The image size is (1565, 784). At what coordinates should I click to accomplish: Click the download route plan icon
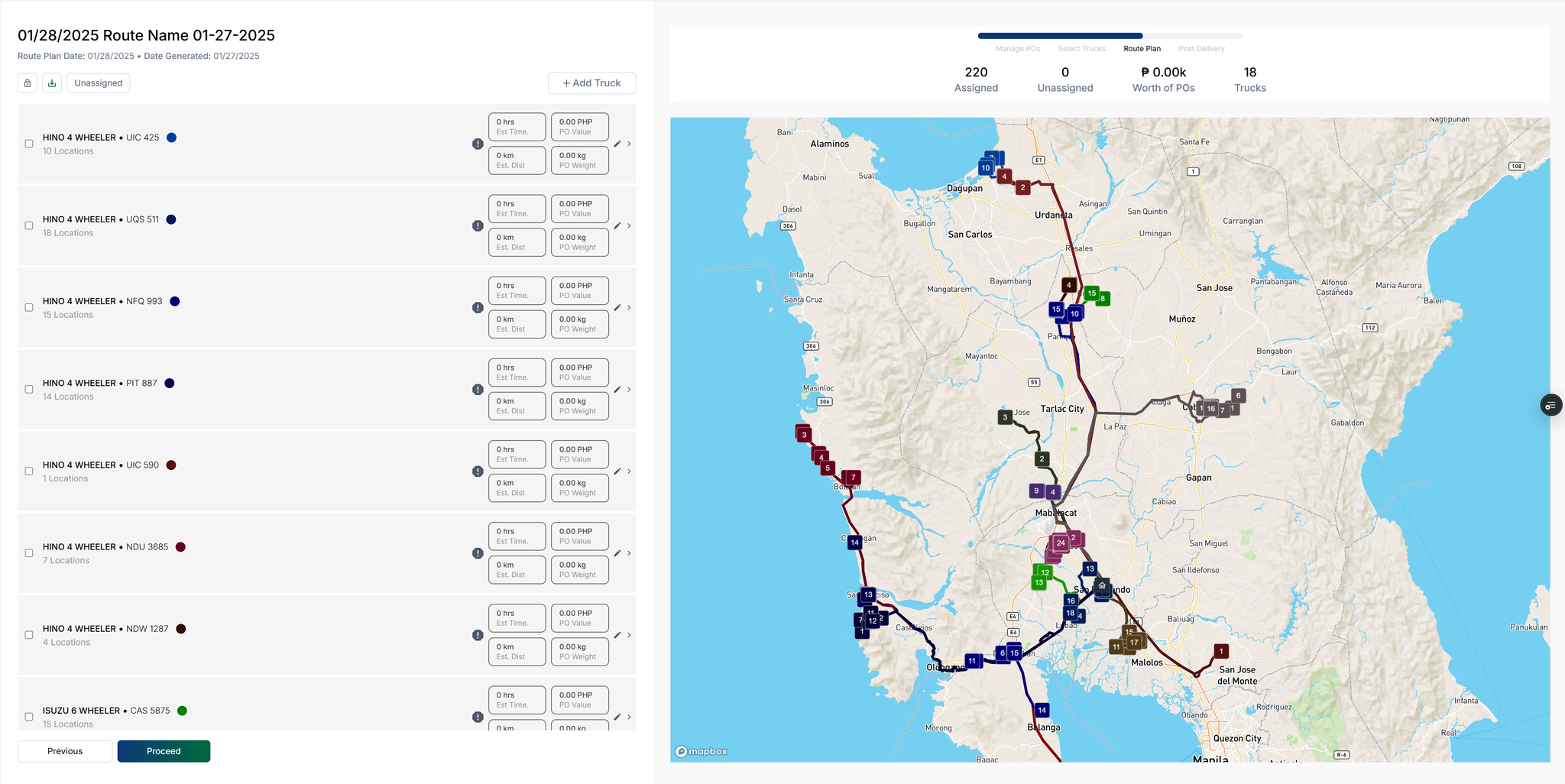tap(52, 83)
